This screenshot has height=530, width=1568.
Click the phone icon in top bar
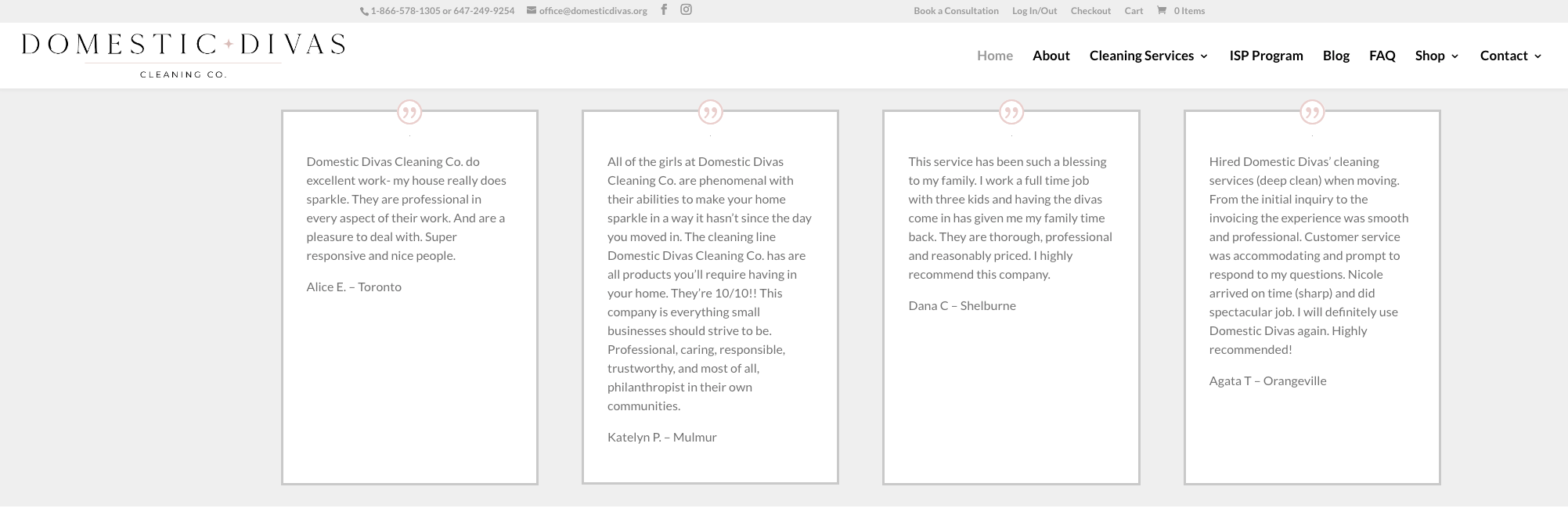pyautogui.click(x=364, y=11)
